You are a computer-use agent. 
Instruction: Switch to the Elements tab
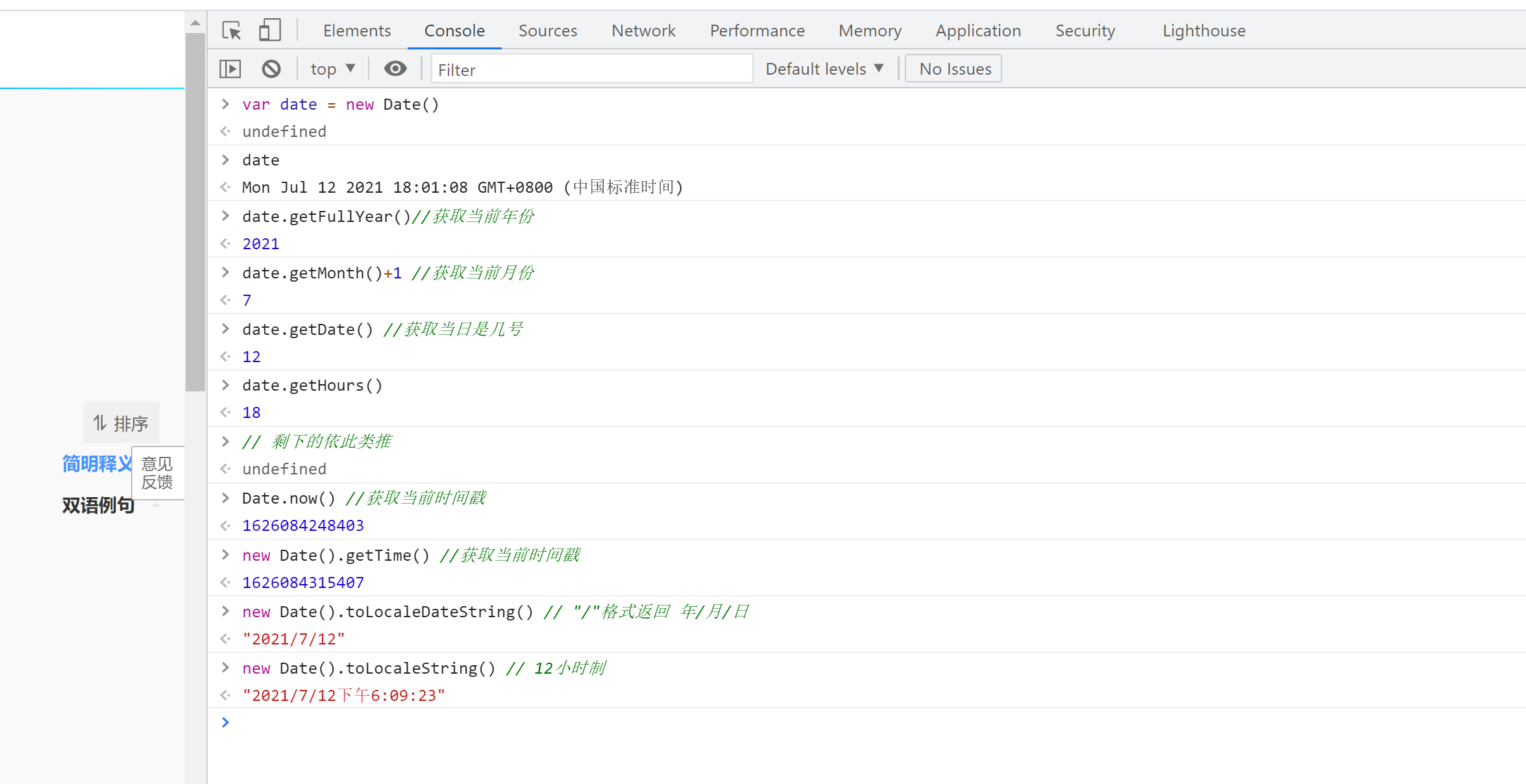click(357, 31)
